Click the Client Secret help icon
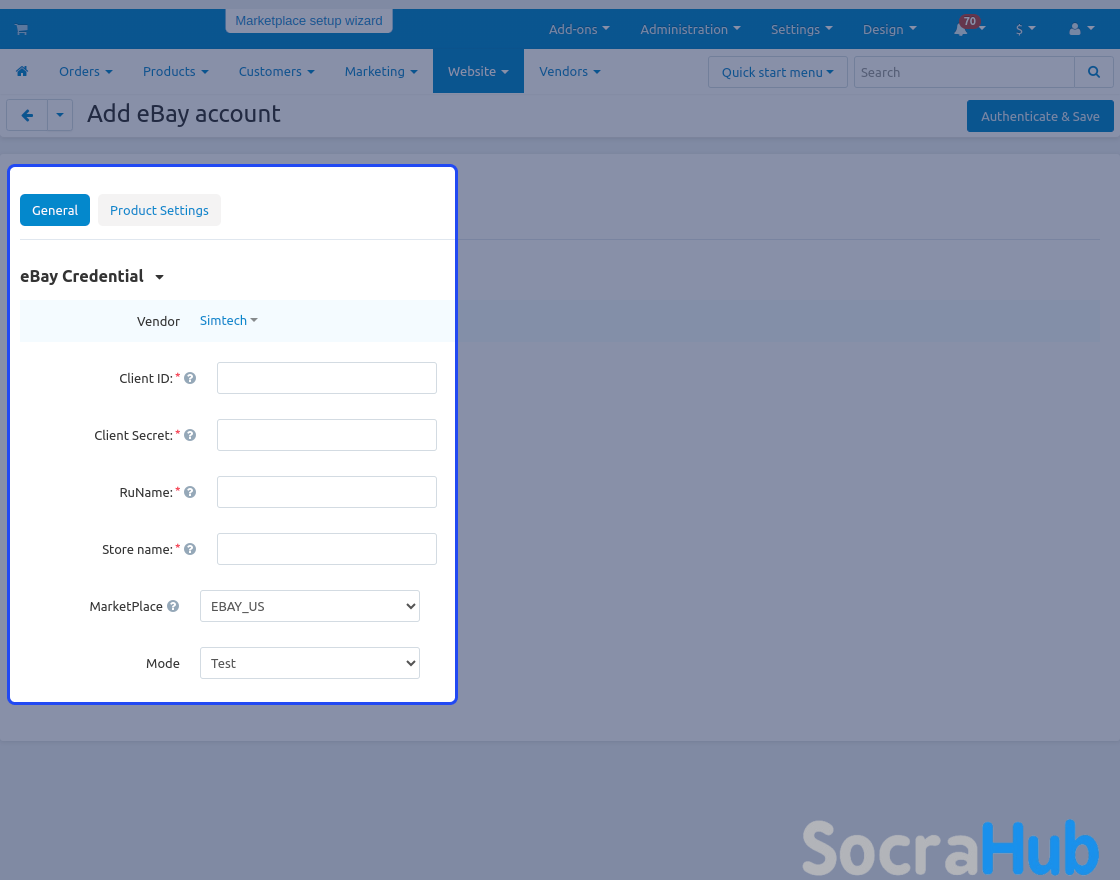Screen dimensions: 1120x880 (x=190, y=435)
